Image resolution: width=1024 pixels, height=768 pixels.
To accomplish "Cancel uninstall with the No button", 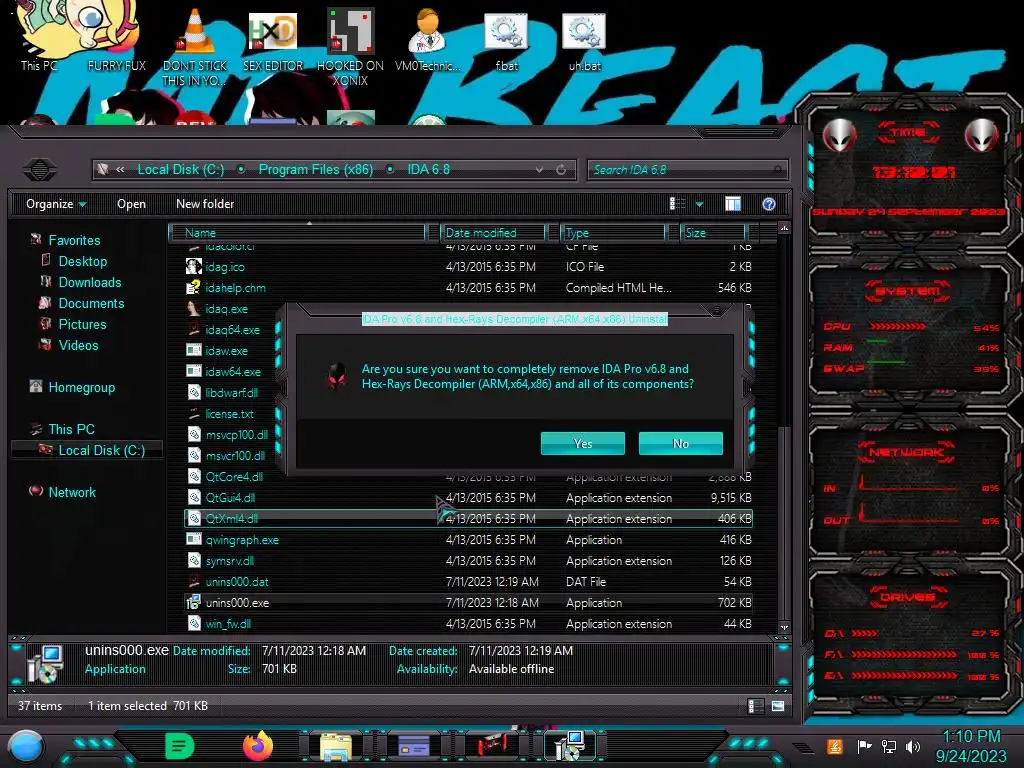I will tap(680, 443).
